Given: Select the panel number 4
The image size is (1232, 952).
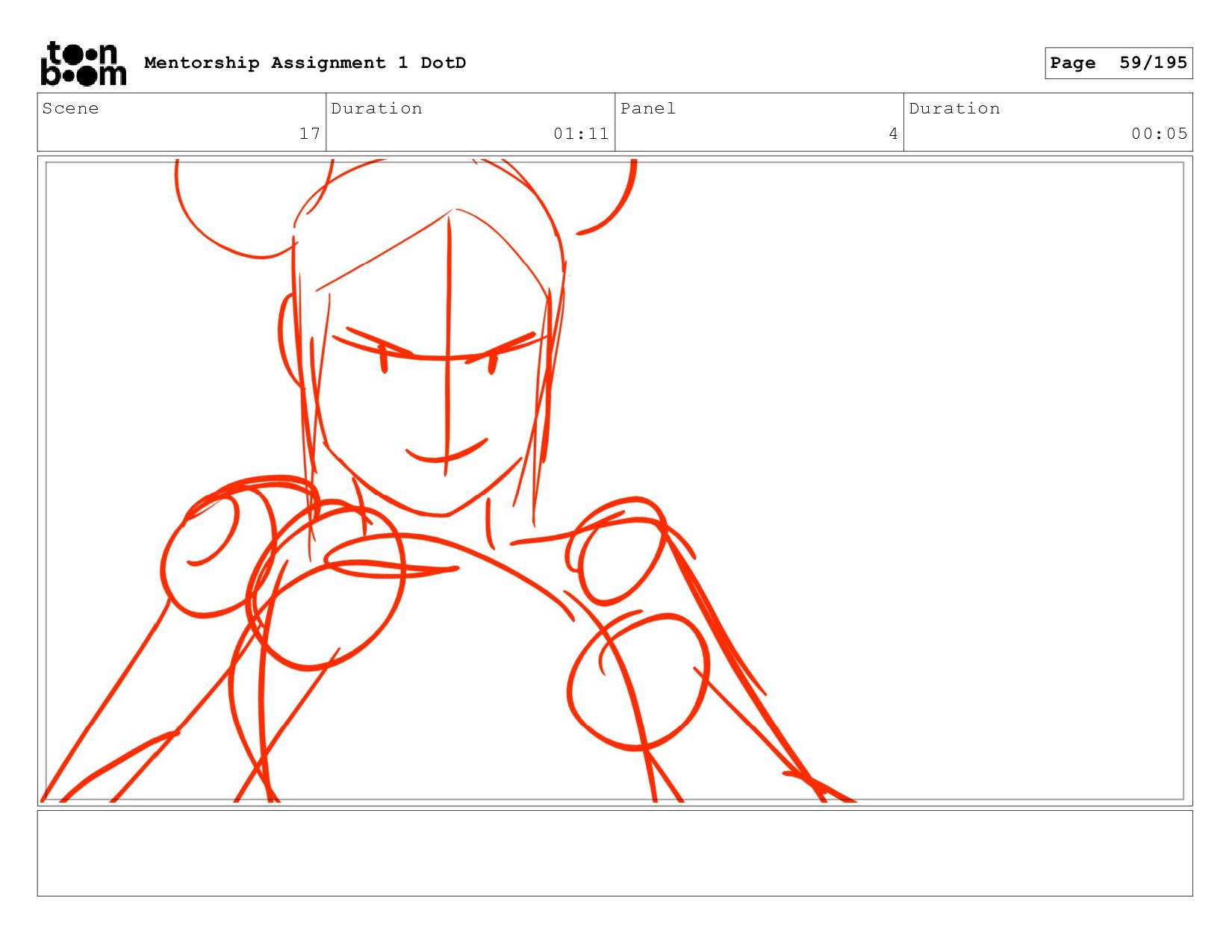Looking at the screenshot, I should point(893,134).
